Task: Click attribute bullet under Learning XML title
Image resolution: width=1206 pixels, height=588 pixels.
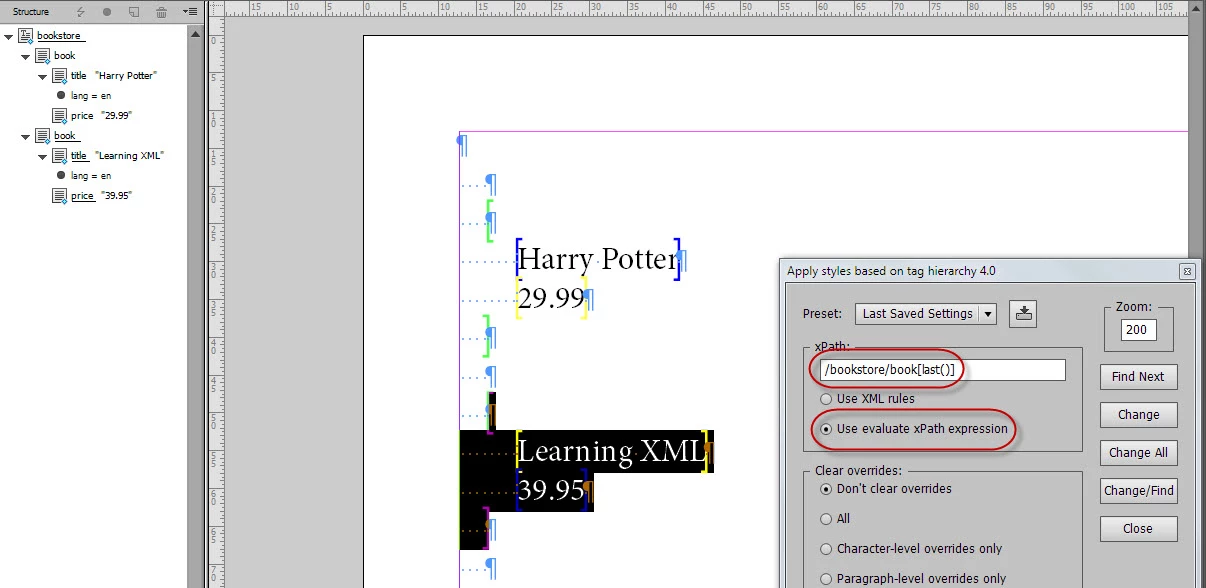Action: 61,176
